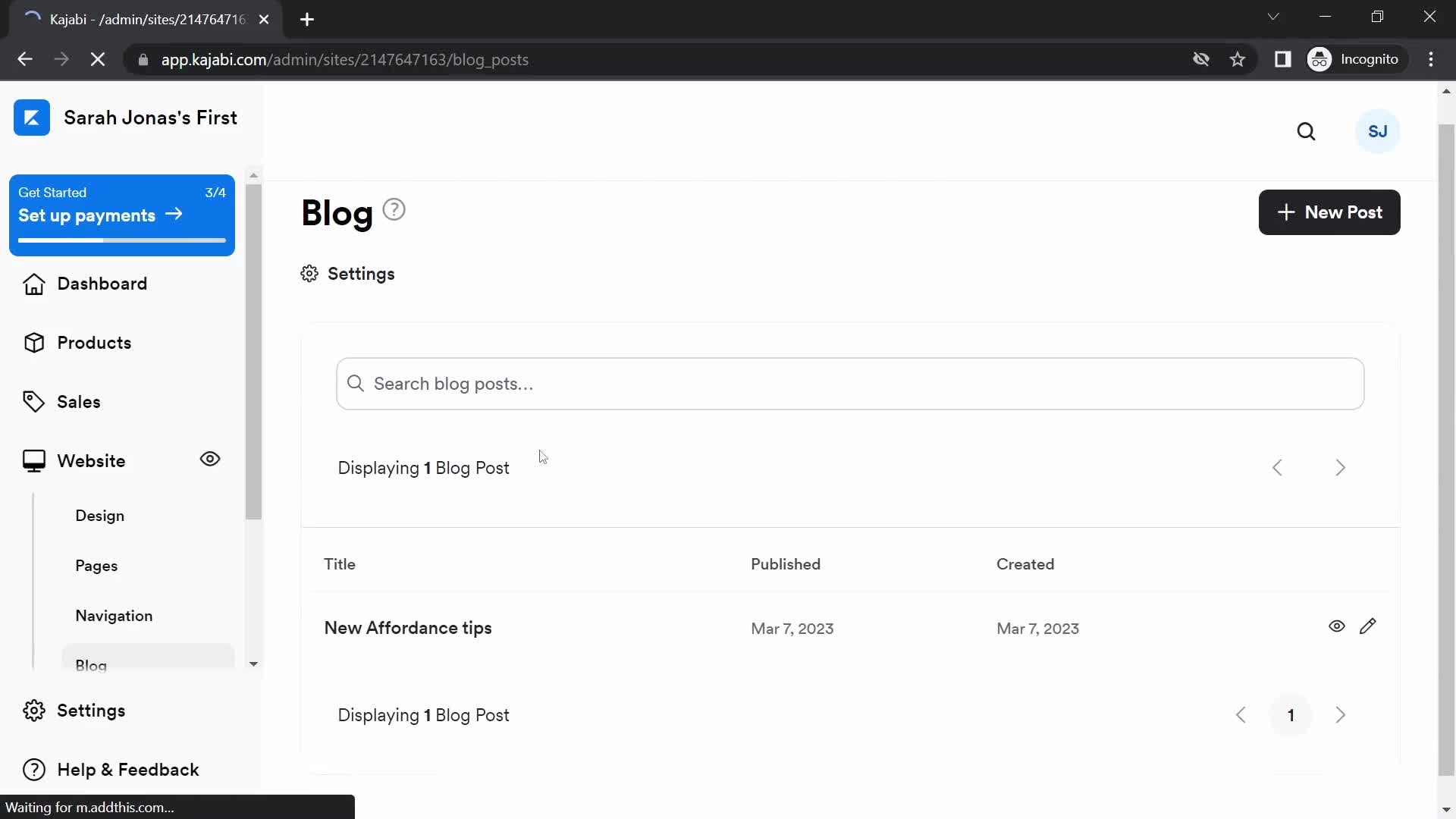Click the SJ profile avatar icon

(1378, 131)
